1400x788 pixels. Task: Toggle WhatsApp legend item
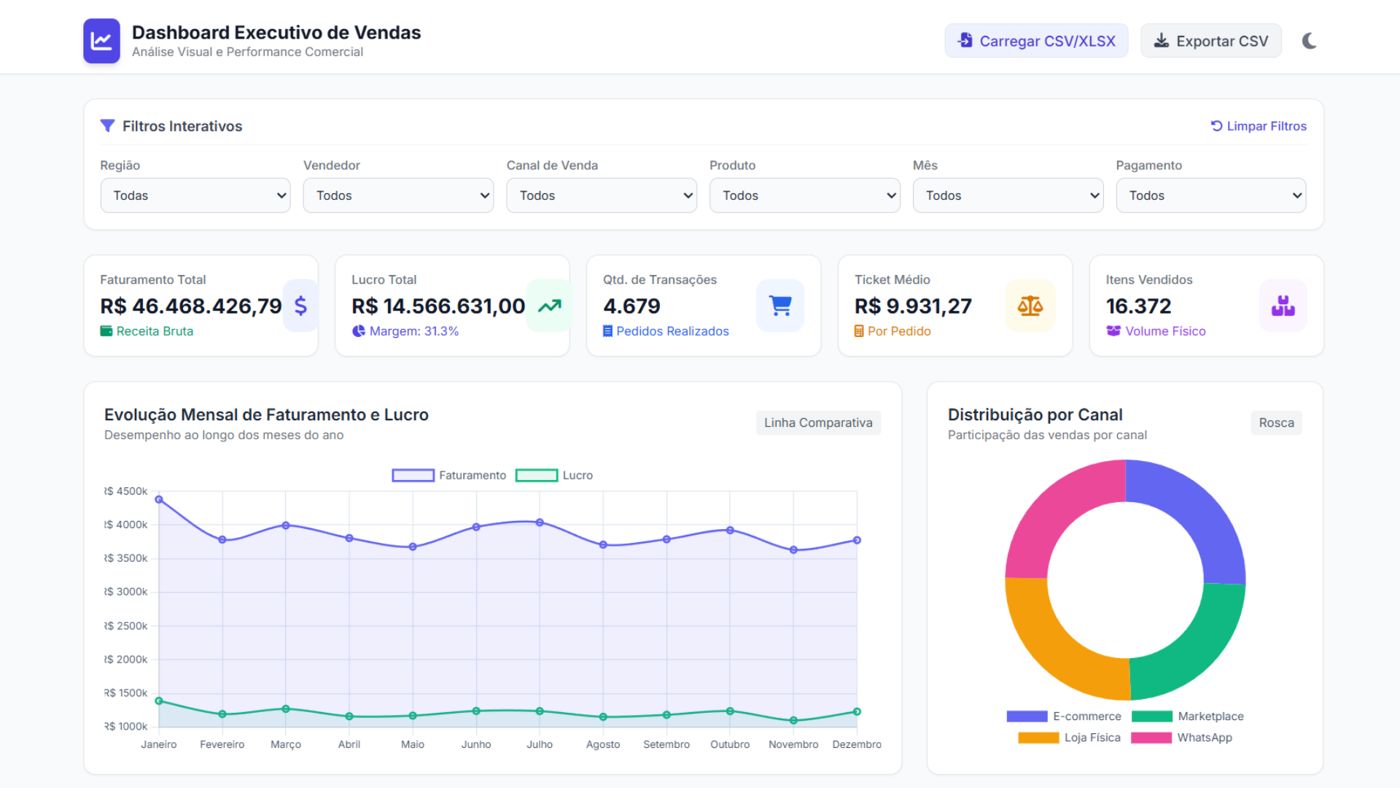[x=1181, y=738]
